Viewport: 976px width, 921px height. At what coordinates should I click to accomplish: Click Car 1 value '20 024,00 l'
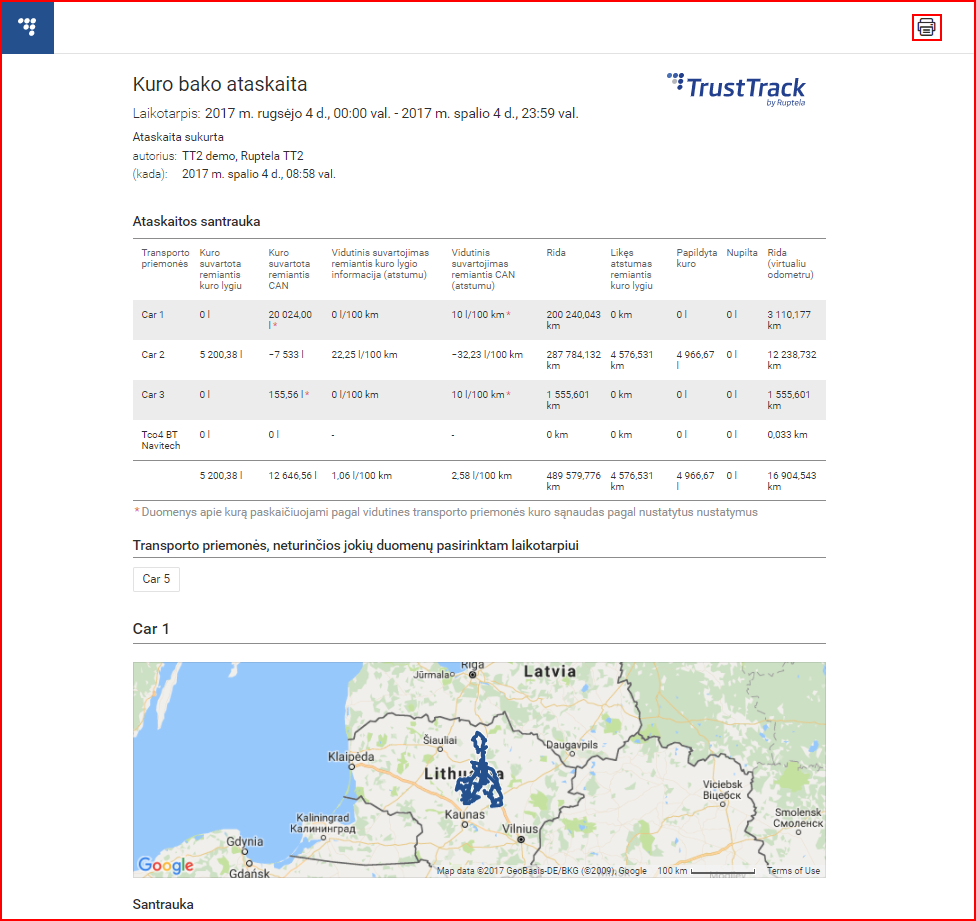pos(290,320)
